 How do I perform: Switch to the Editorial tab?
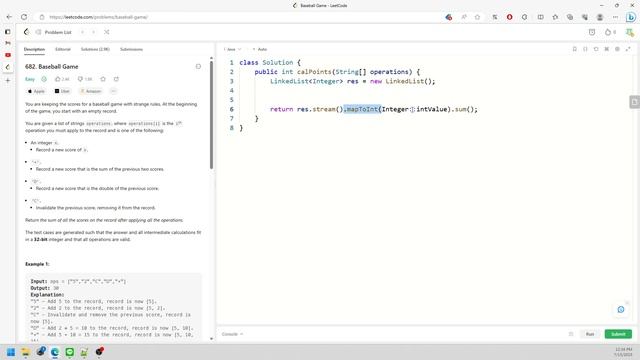(x=63, y=49)
